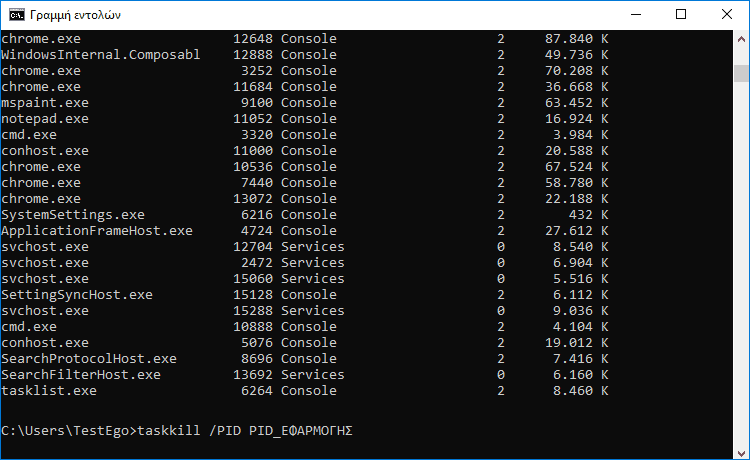Click the notepad.exe process name
Viewport: 750px width, 460px height.
45,119
